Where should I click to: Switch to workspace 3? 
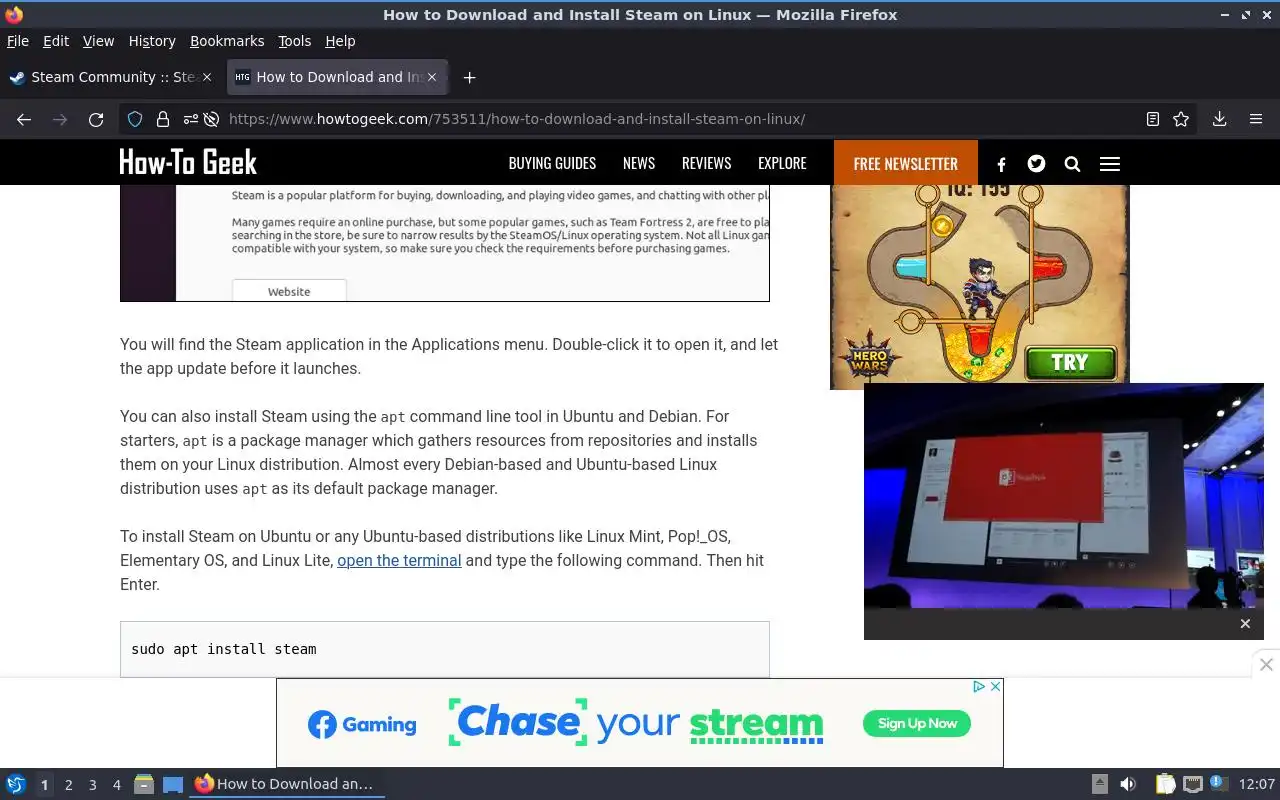[93, 785]
